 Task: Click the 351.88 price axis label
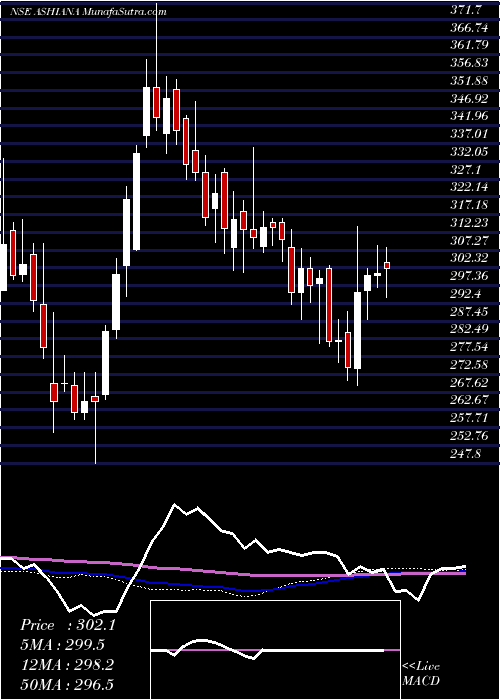point(469,81)
